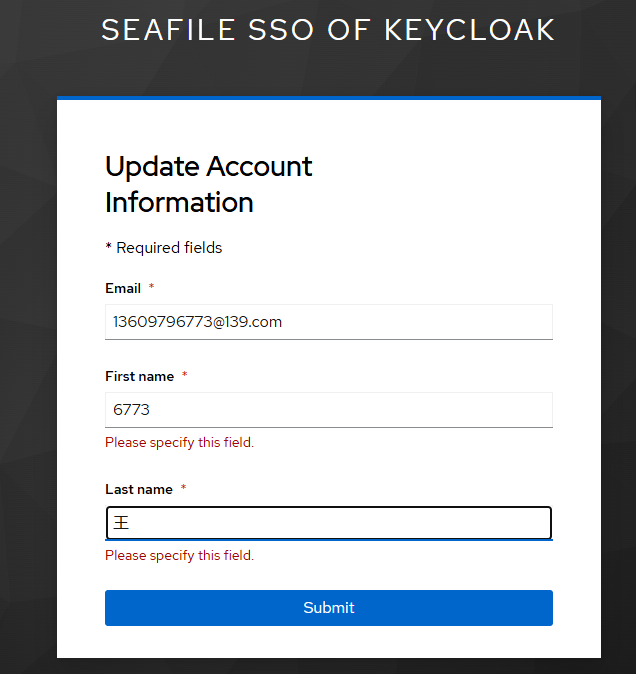Viewport: 636px width, 674px height.
Task: Click the Email input field
Action: [x=329, y=322]
